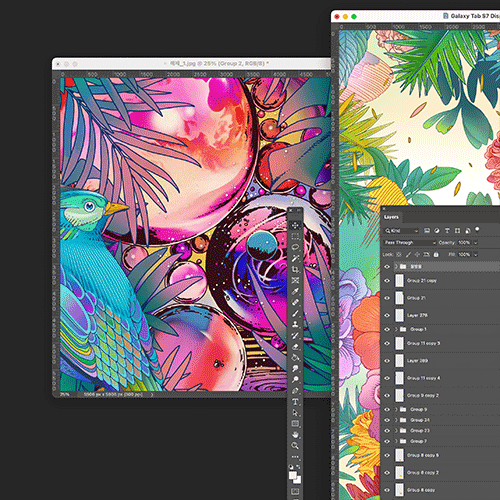Open the Pass Through blend mode dropdown
The width and height of the screenshot is (500, 500).
[x=410, y=243]
